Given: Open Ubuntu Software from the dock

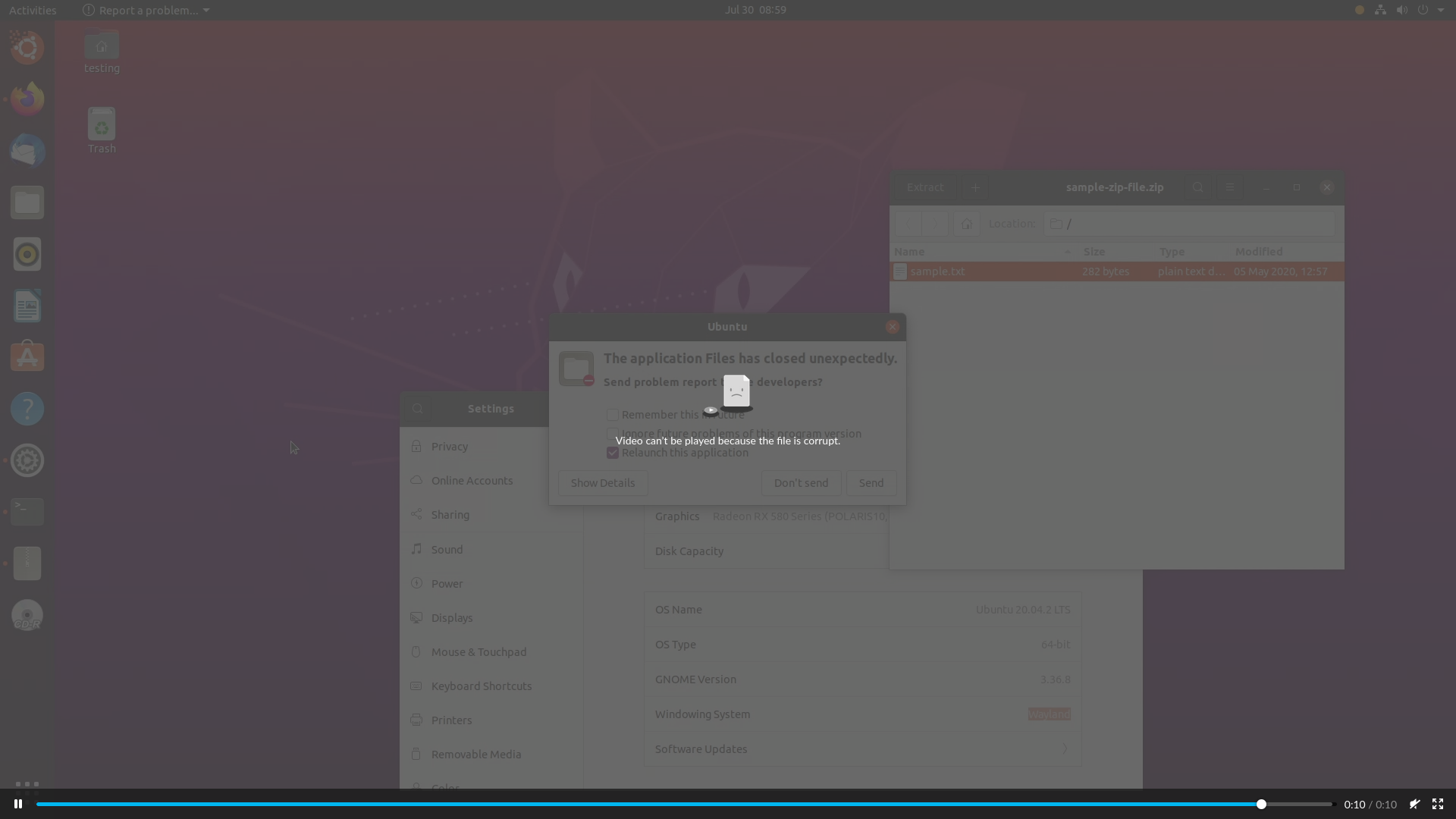Looking at the screenshot, I should (27, 357).
